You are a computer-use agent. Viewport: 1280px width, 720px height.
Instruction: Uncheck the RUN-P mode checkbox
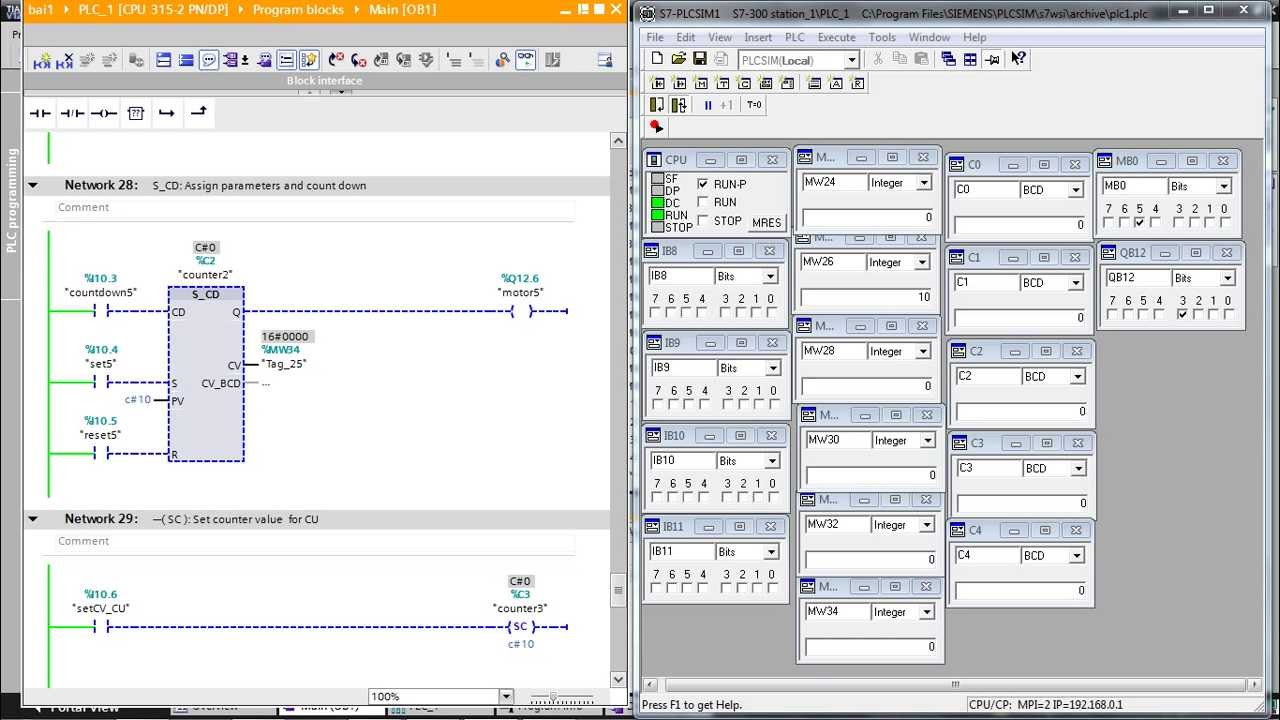coord(703,184)
